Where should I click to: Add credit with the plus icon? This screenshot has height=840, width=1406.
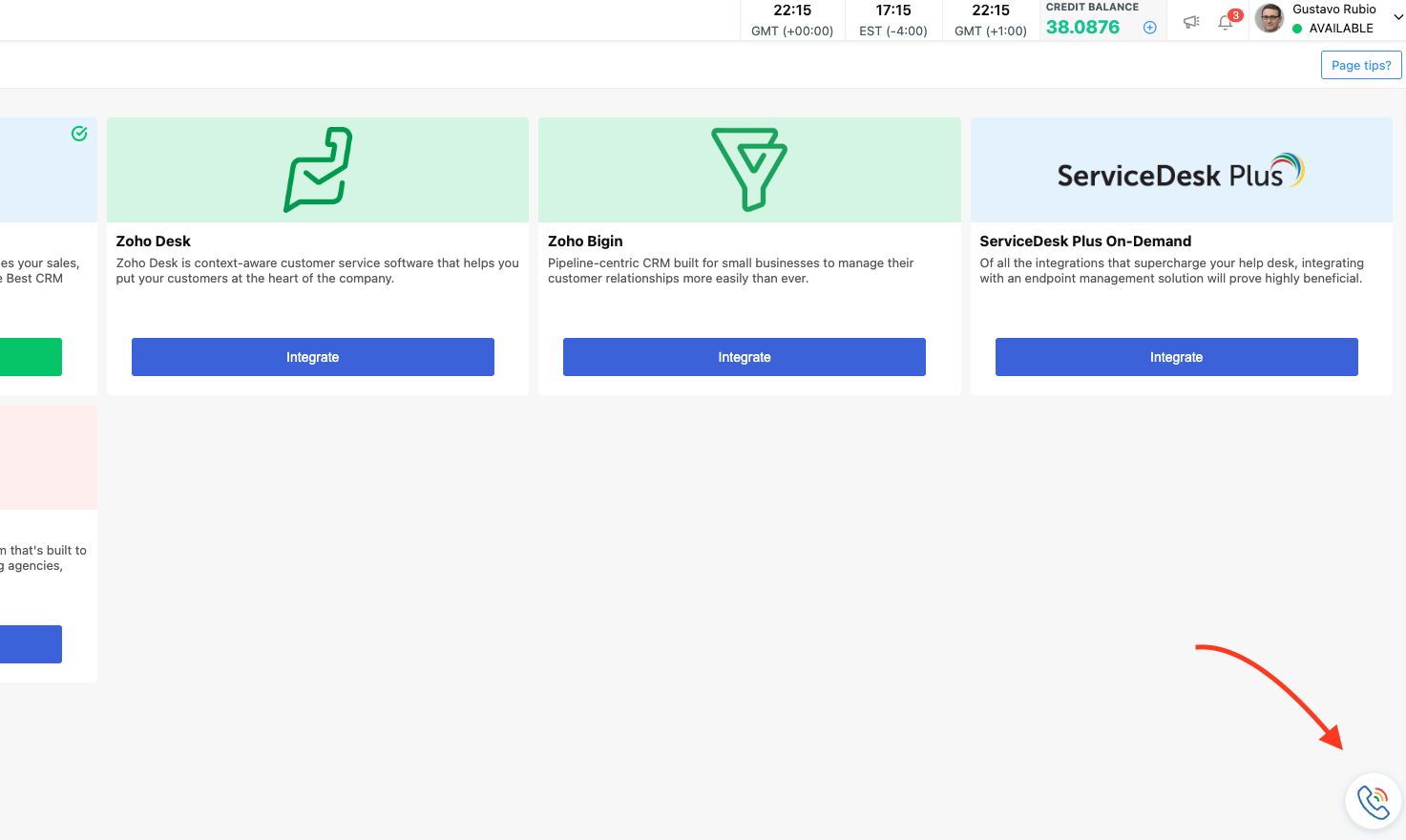1150,28
